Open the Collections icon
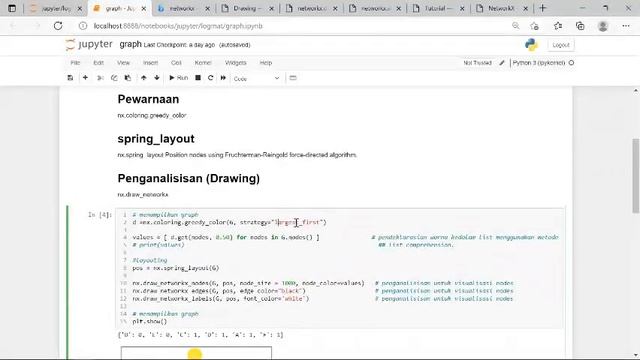The height and width of the screenshot is (360, 640). (580, 26)
